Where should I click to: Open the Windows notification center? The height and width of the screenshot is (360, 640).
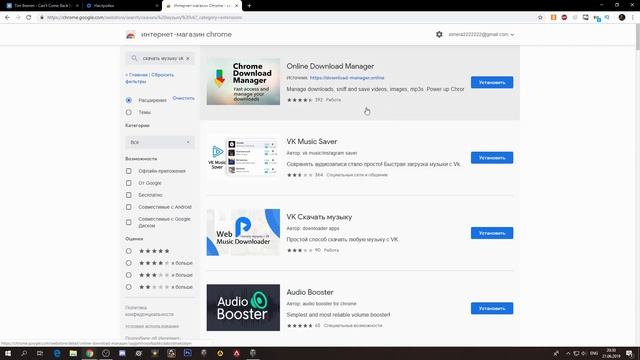coord(629,353)
